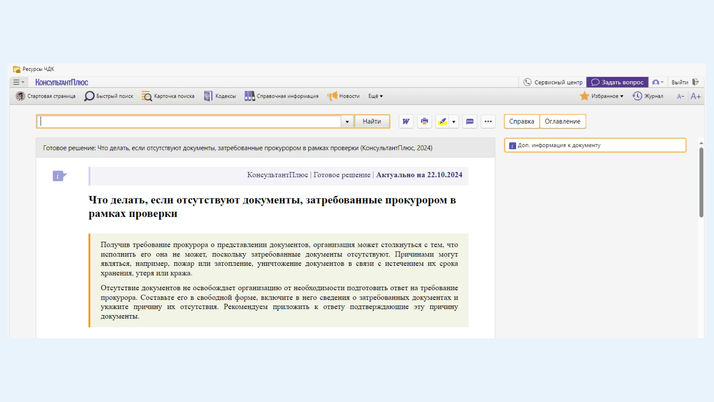Open Справочная информация
The height and width of the screenshot is (402, 714).
(281, 96)
